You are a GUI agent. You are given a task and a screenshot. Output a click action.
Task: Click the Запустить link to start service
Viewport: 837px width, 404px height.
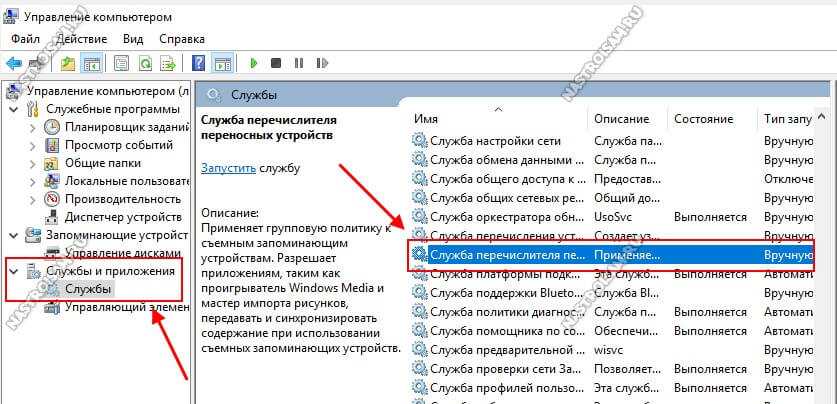click(229, 168)
